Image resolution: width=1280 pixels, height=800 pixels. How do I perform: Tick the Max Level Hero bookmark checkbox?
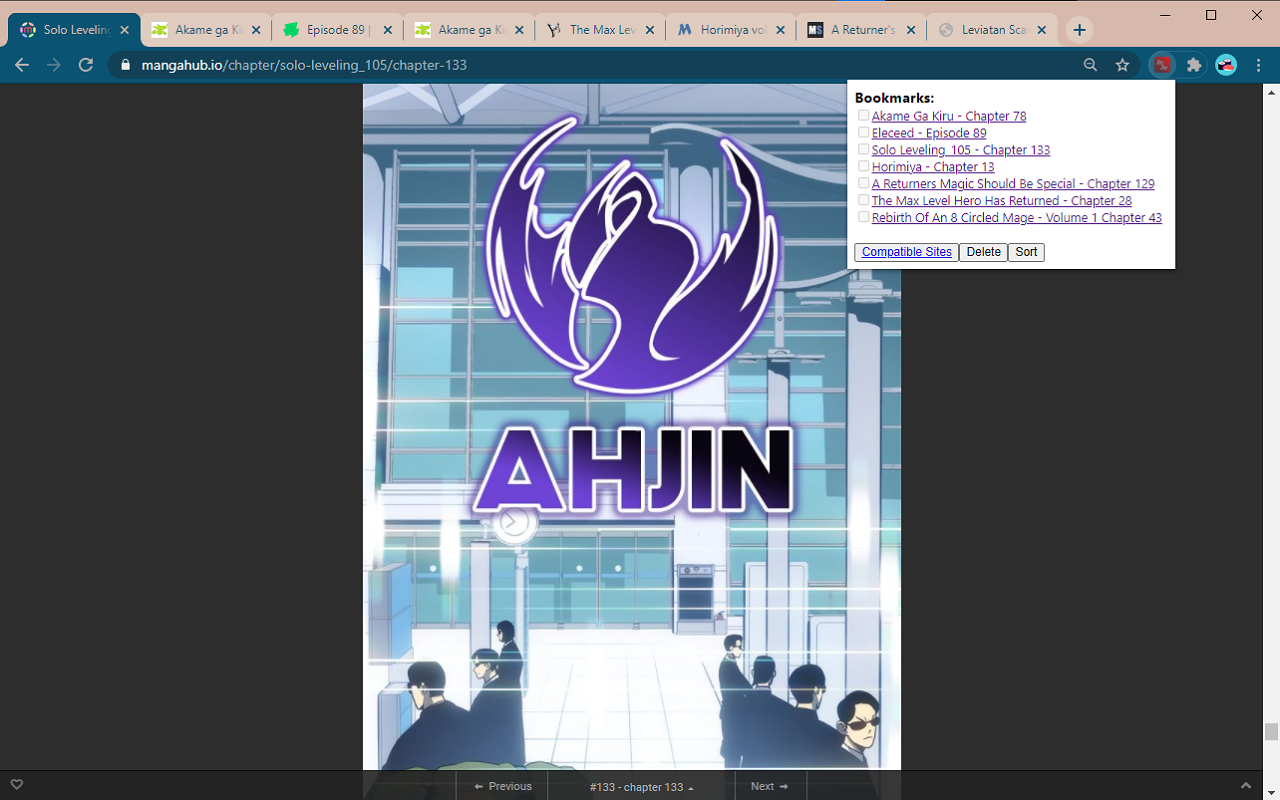pos(864,200)
